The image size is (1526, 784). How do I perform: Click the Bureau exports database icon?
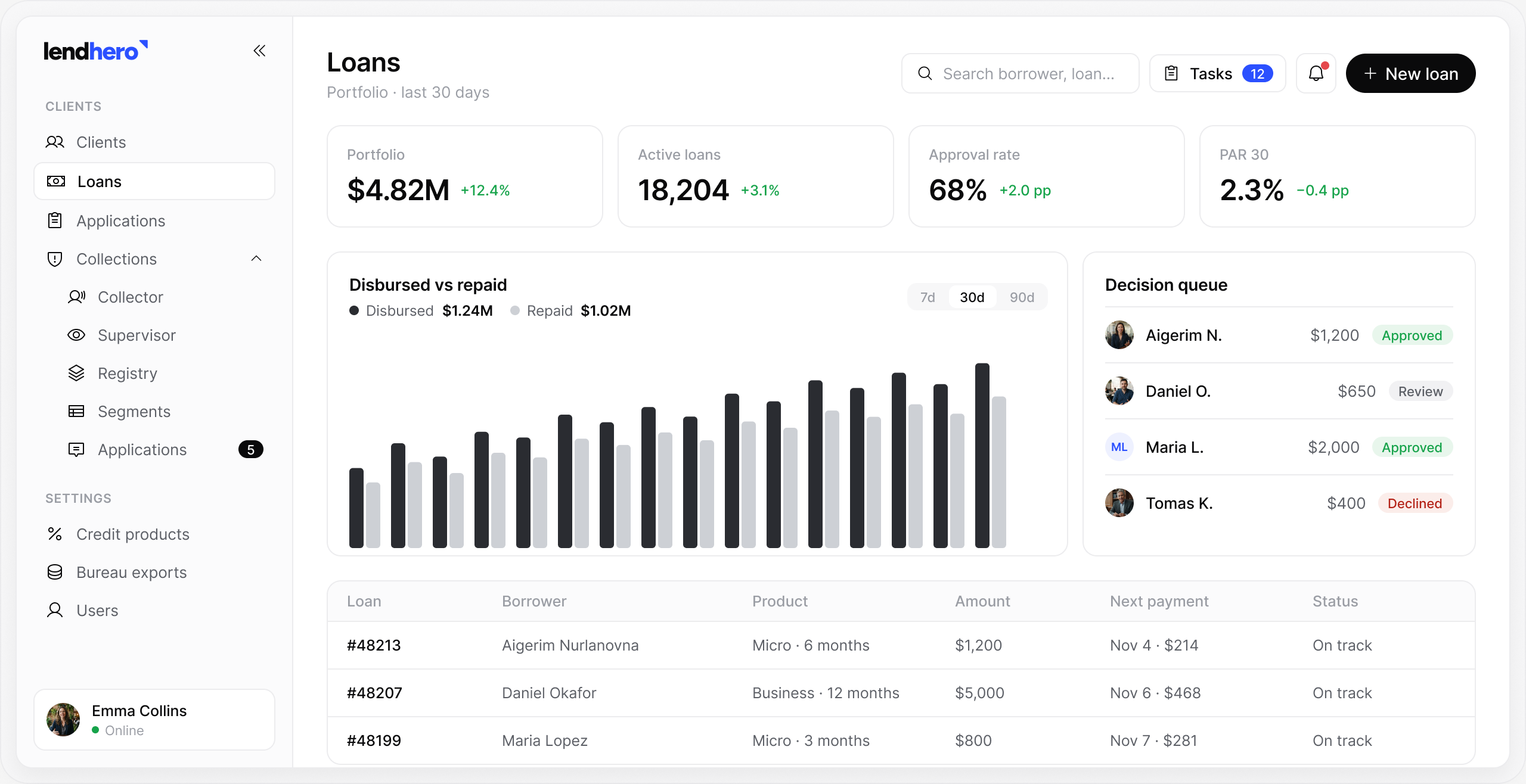pos(55,572)
